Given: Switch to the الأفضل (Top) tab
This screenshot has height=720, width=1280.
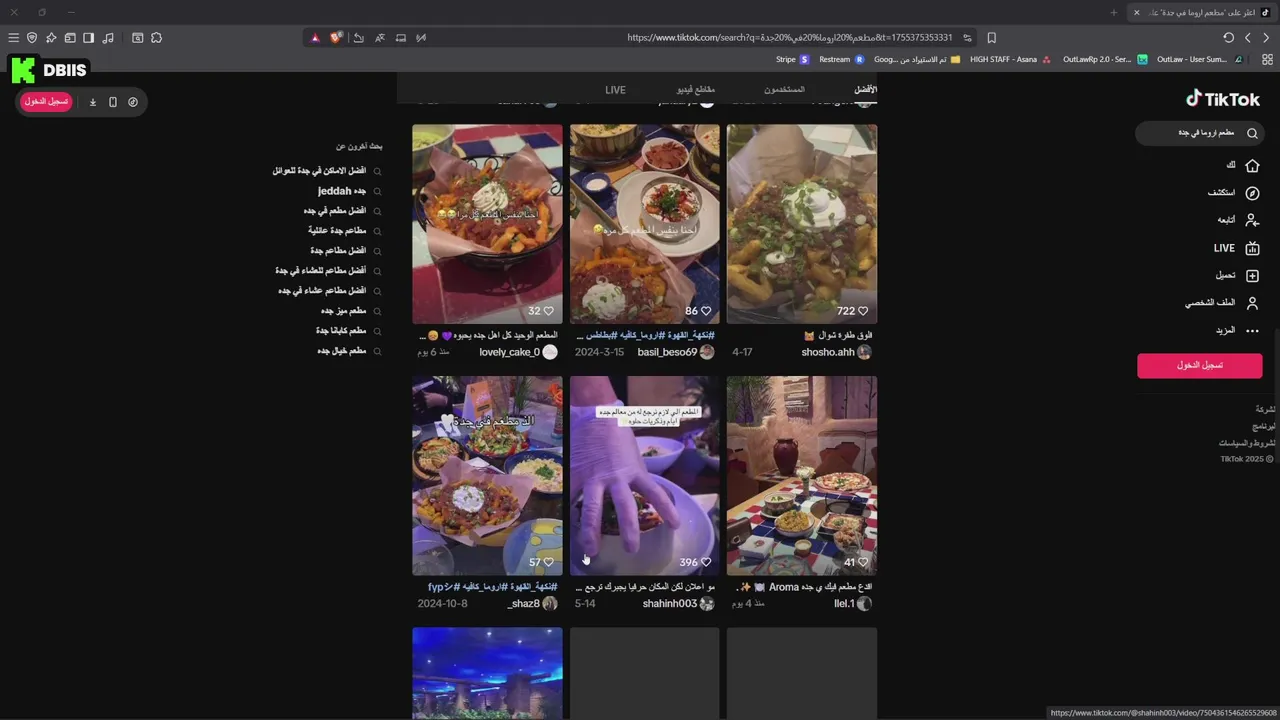Looking at the screenshot, I should [x=865, y=90].
